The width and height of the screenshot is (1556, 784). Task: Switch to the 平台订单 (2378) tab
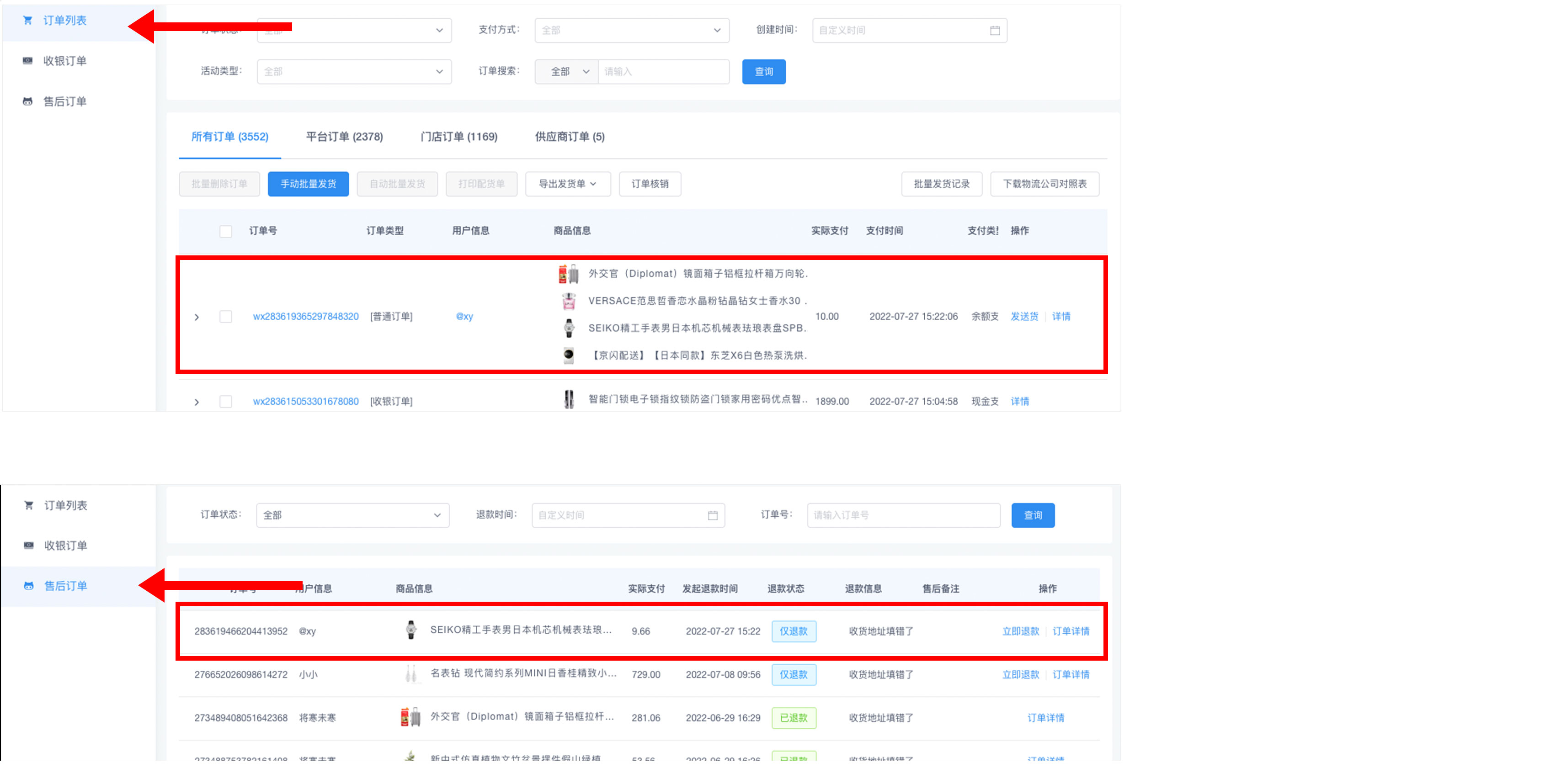click(x=344, y=137)
